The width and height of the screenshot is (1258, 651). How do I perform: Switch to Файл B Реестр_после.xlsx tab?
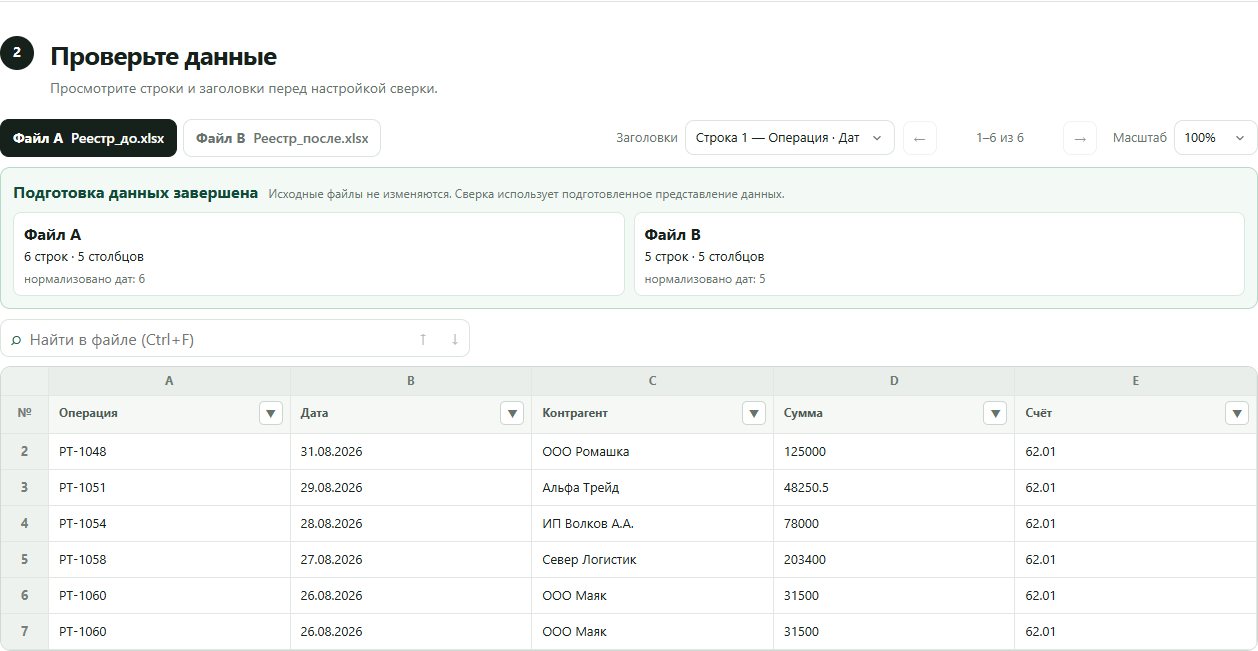(x=282, y=138)
